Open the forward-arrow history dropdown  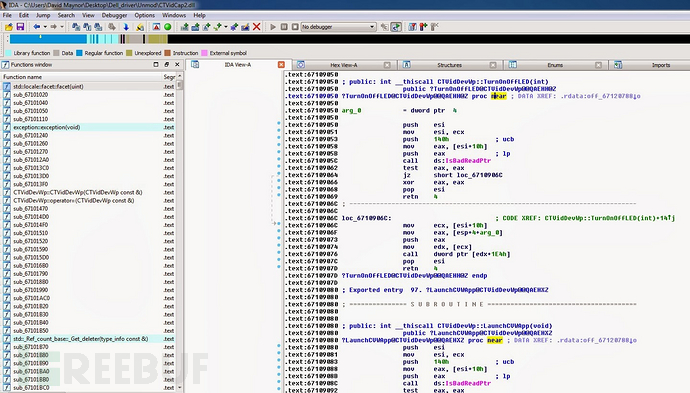(62, 27)
